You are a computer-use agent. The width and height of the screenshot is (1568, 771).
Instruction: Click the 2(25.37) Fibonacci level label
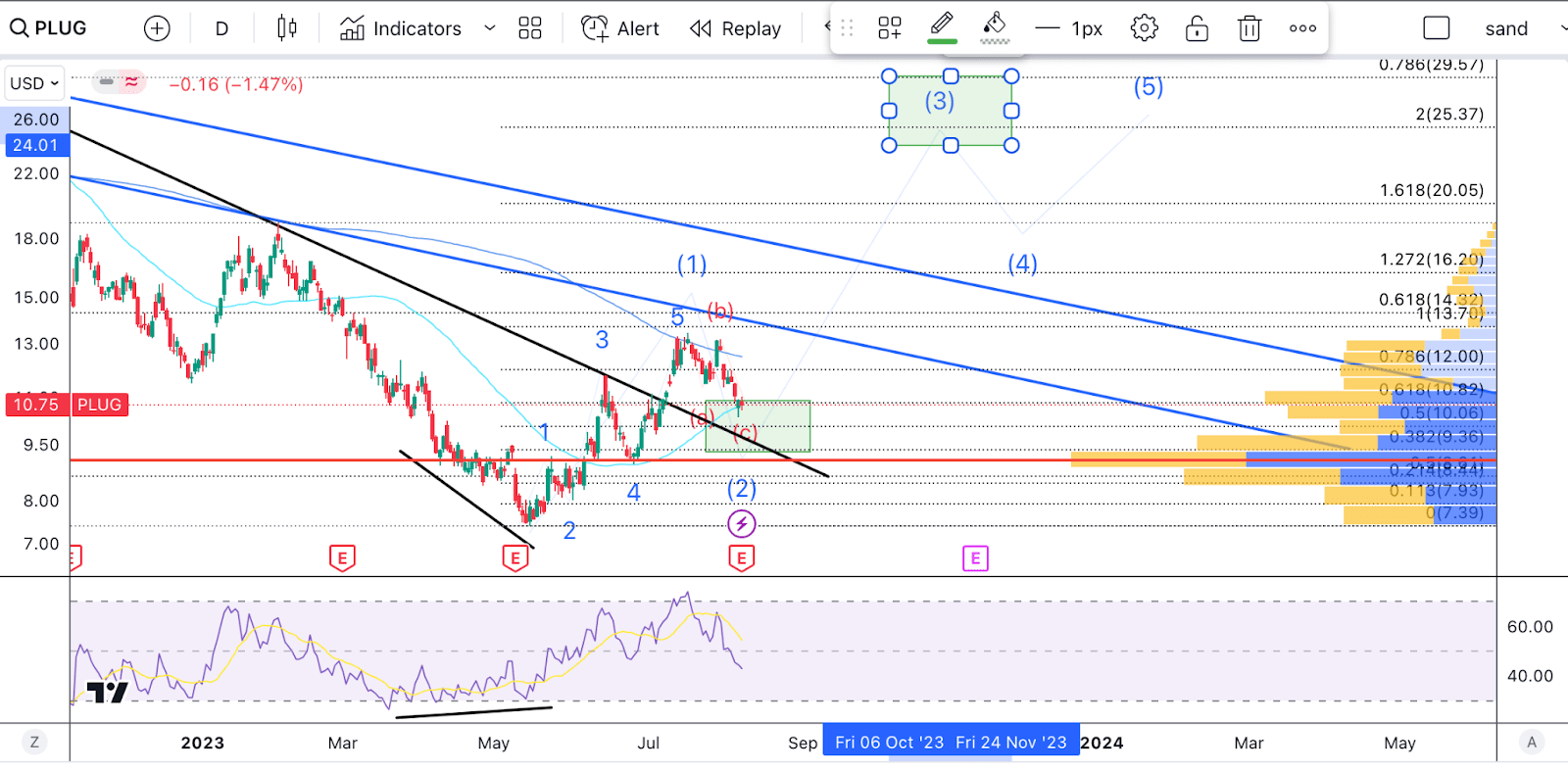click(x=1449, y=115)
